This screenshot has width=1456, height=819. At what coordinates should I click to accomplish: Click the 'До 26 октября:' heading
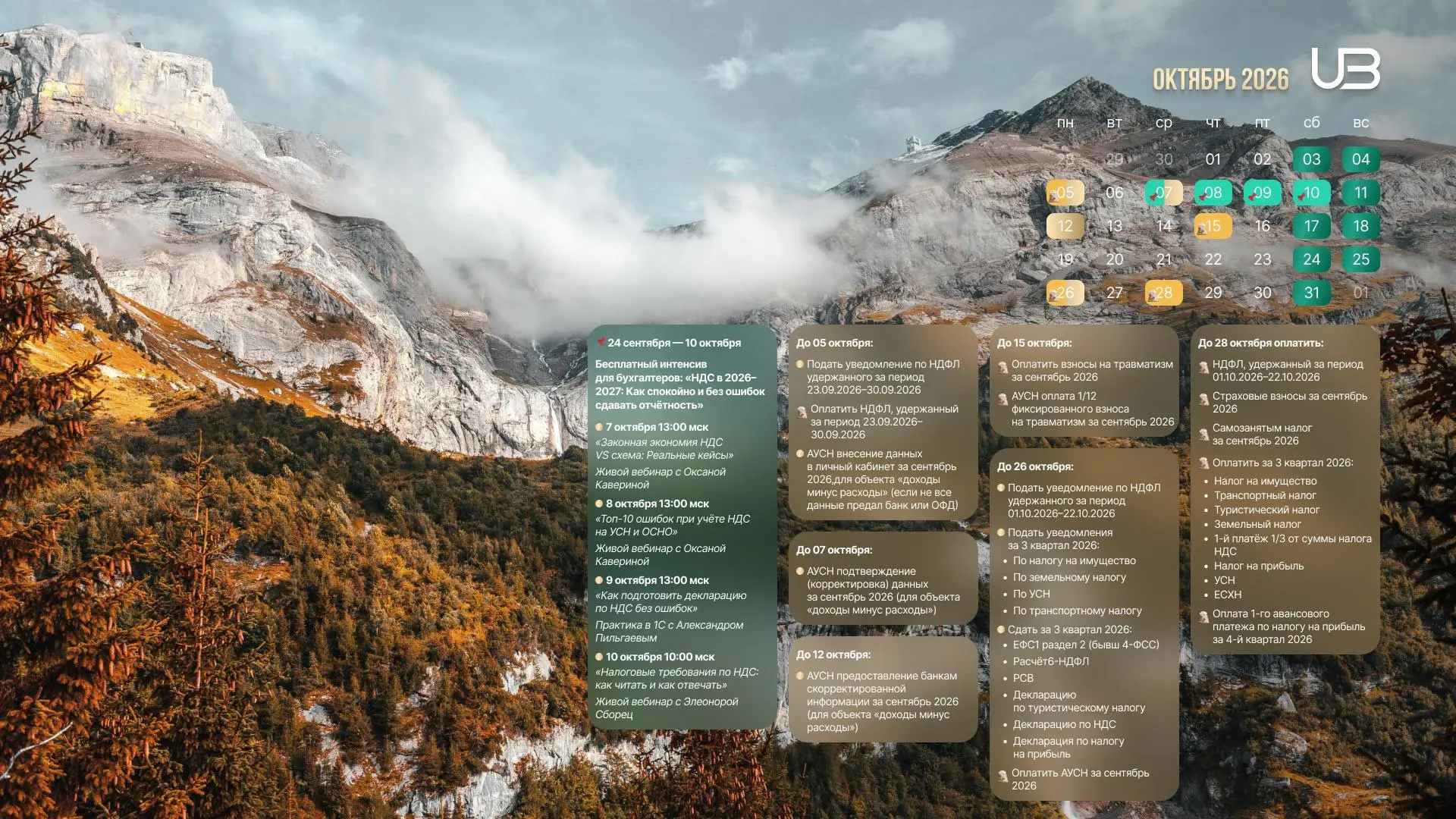click(1035, 466)
